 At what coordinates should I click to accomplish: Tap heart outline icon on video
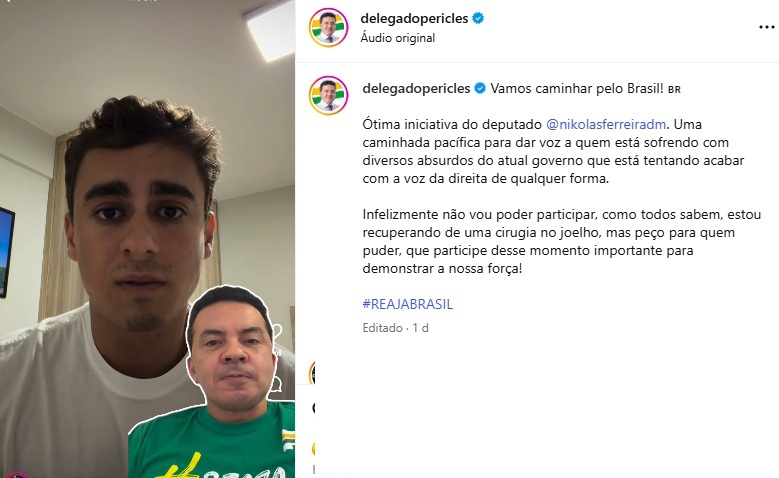(277, 330)
